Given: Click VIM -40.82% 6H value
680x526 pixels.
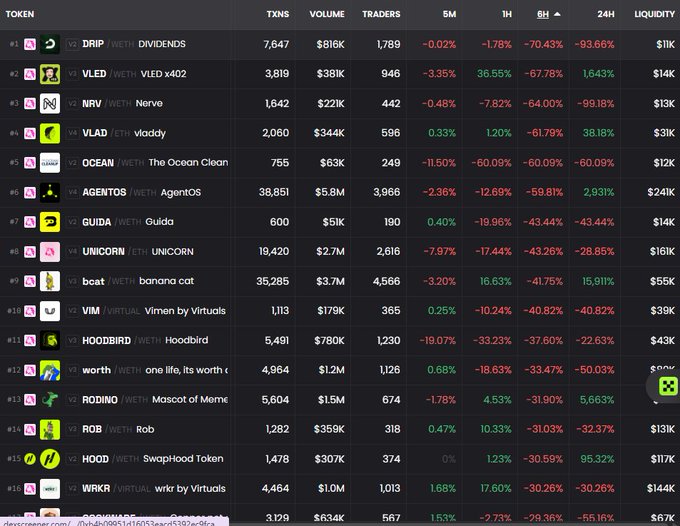Looking at the screenshot, I should (543, 311).
